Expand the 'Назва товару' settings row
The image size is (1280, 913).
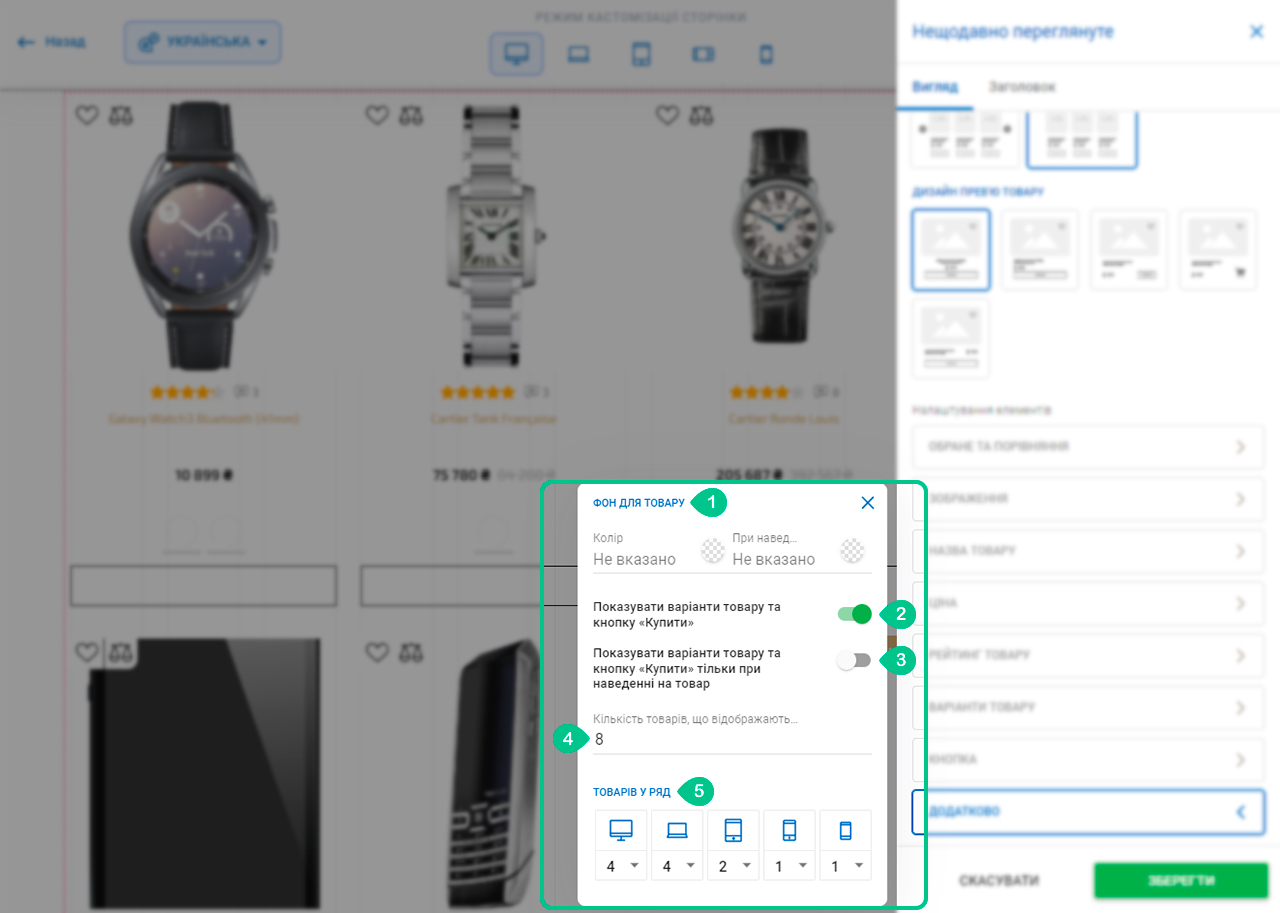tap(1088, 551)
